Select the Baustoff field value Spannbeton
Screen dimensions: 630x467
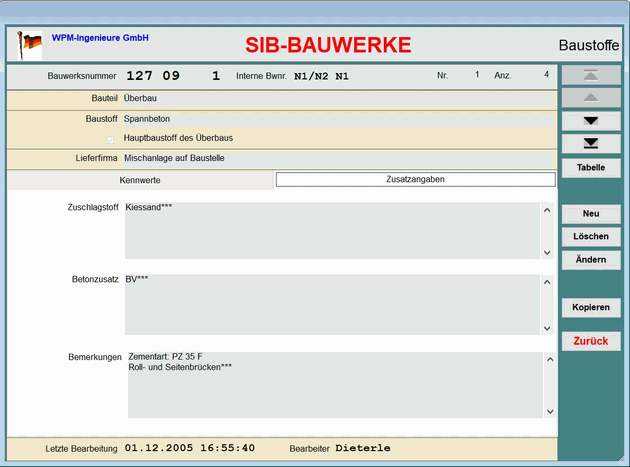pyautogui.click(x=147, y=119)
